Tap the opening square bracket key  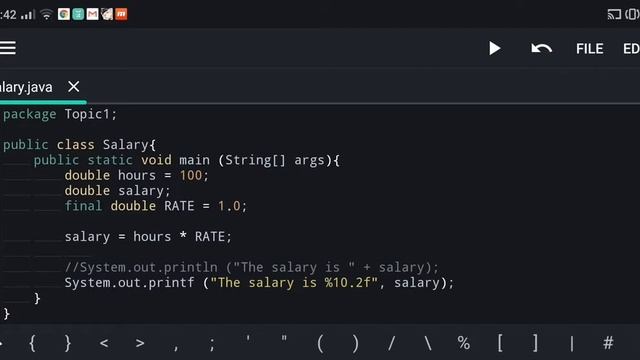[x=500, y=343]
